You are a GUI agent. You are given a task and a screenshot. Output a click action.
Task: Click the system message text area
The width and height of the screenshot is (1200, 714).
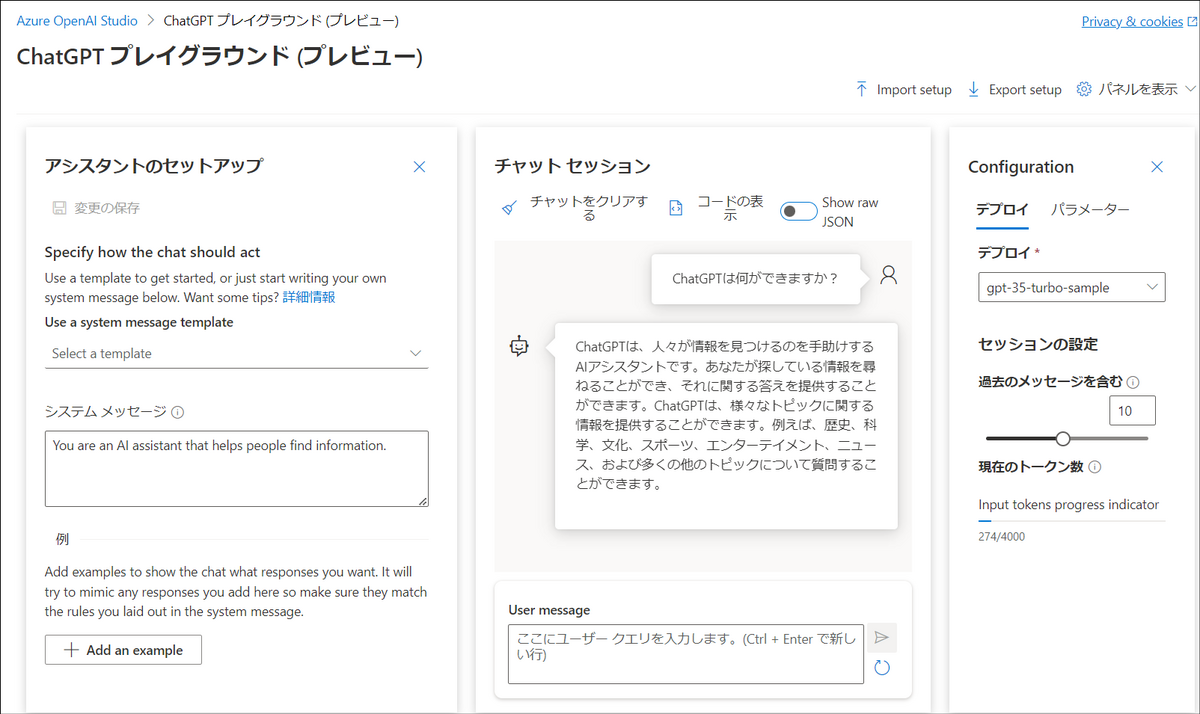pos(237,469)
